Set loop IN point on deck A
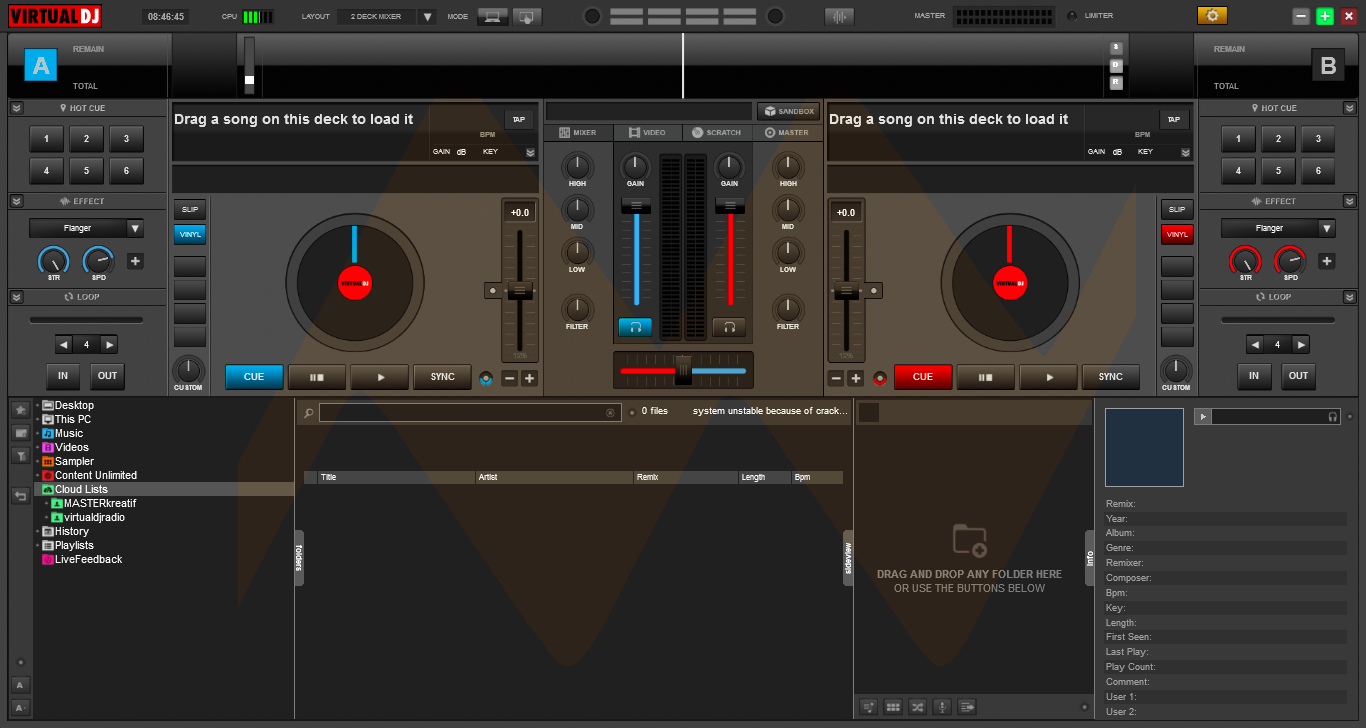The width and height of the screenshot is (1366, 728). point(63,376)
